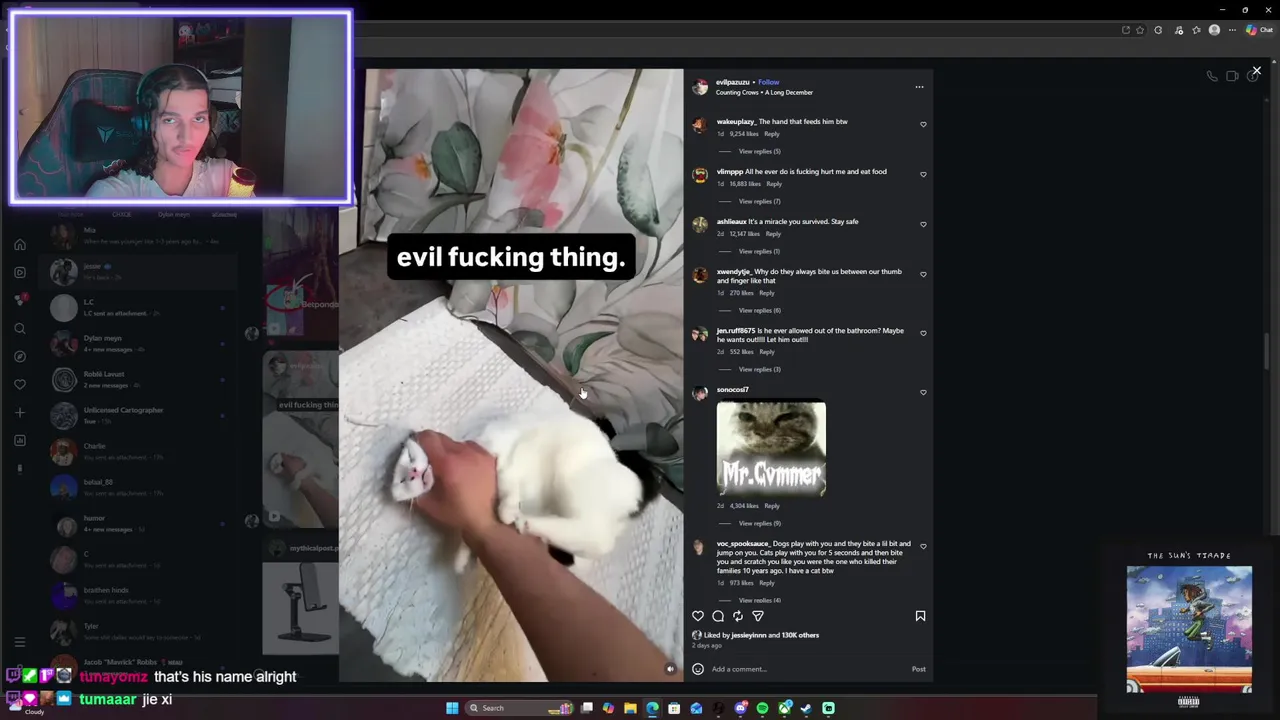The image size is (1280, 720).
Task: Expand View replies (1) under ashlieaux
Action: pyautogui.click(x=759, y=251)
